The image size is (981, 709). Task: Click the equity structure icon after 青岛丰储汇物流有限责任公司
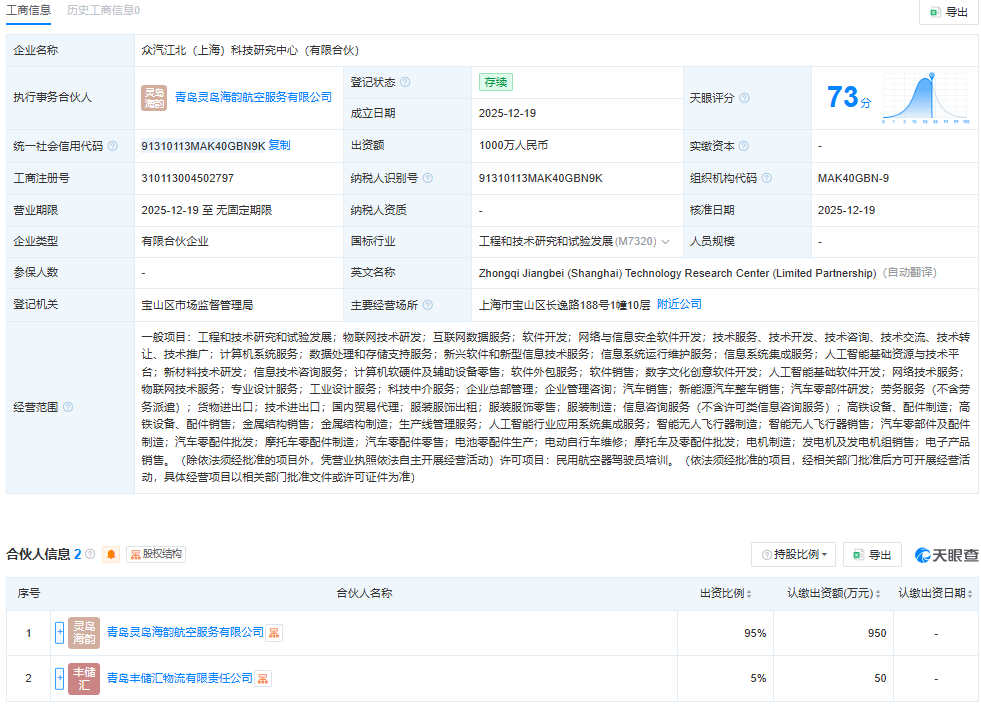pyautogui.click(x=264, y=679)
